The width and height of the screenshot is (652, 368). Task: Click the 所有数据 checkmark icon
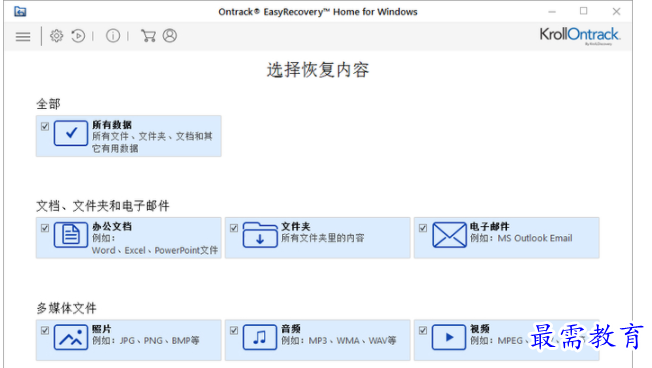click(71, 133)
